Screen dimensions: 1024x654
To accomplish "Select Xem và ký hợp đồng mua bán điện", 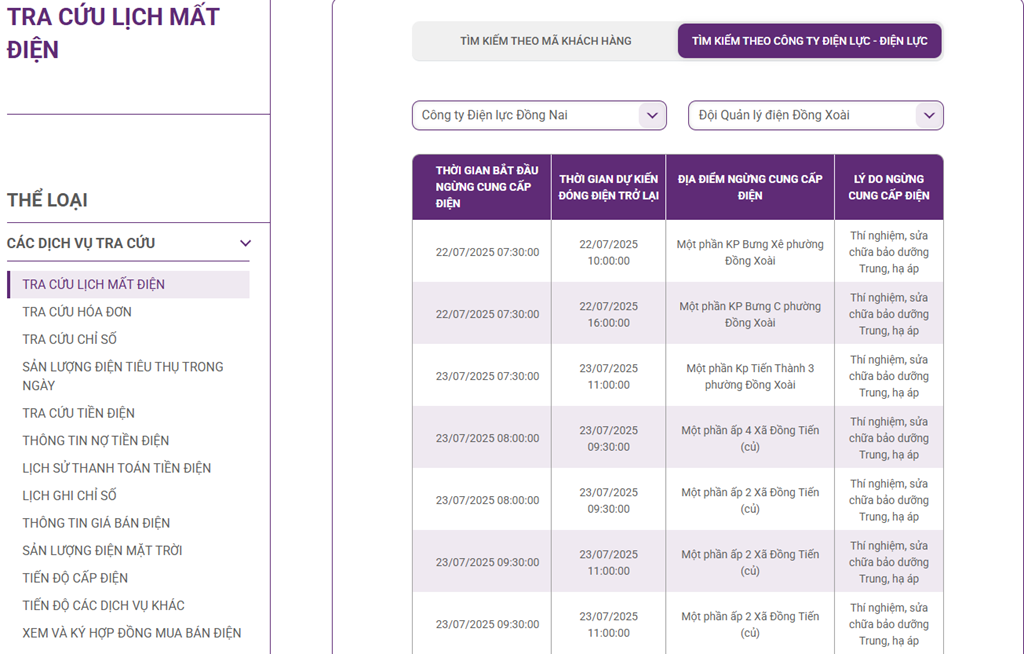I will pyautogui.click(x=132, y=633).
